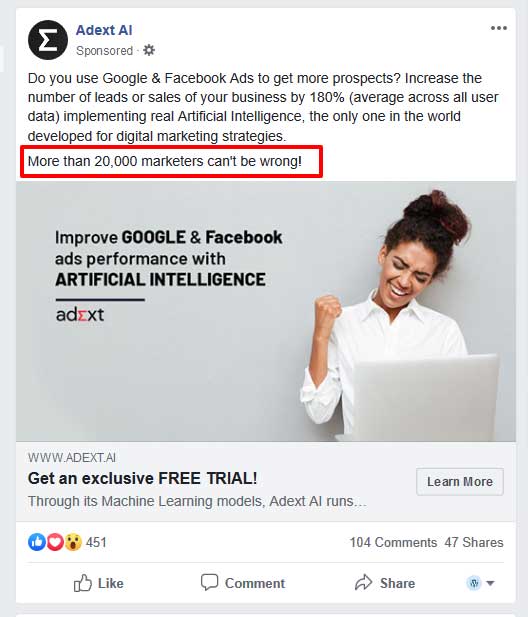The width and height of the screenshot is (528, 617).
Task: Click the Like thumbs-up button
Action: [99, 583]
